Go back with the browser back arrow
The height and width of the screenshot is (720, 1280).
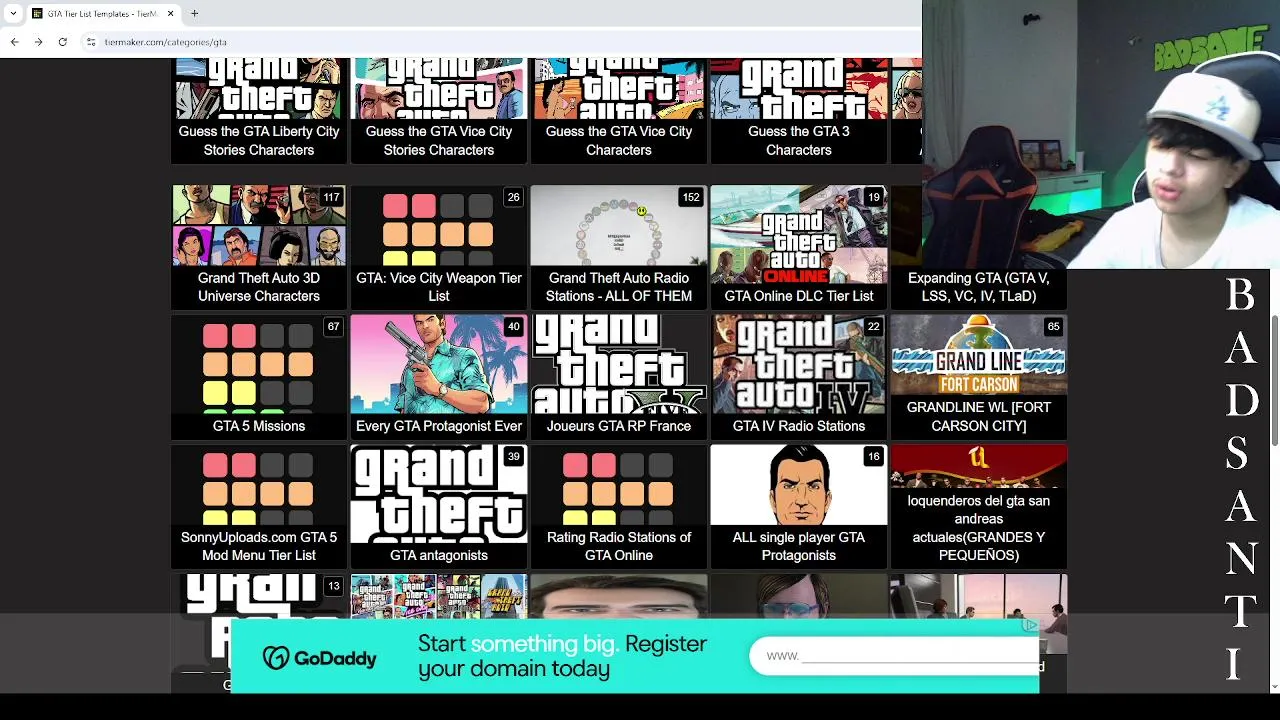pyautogui.click(x=14, y=42)
